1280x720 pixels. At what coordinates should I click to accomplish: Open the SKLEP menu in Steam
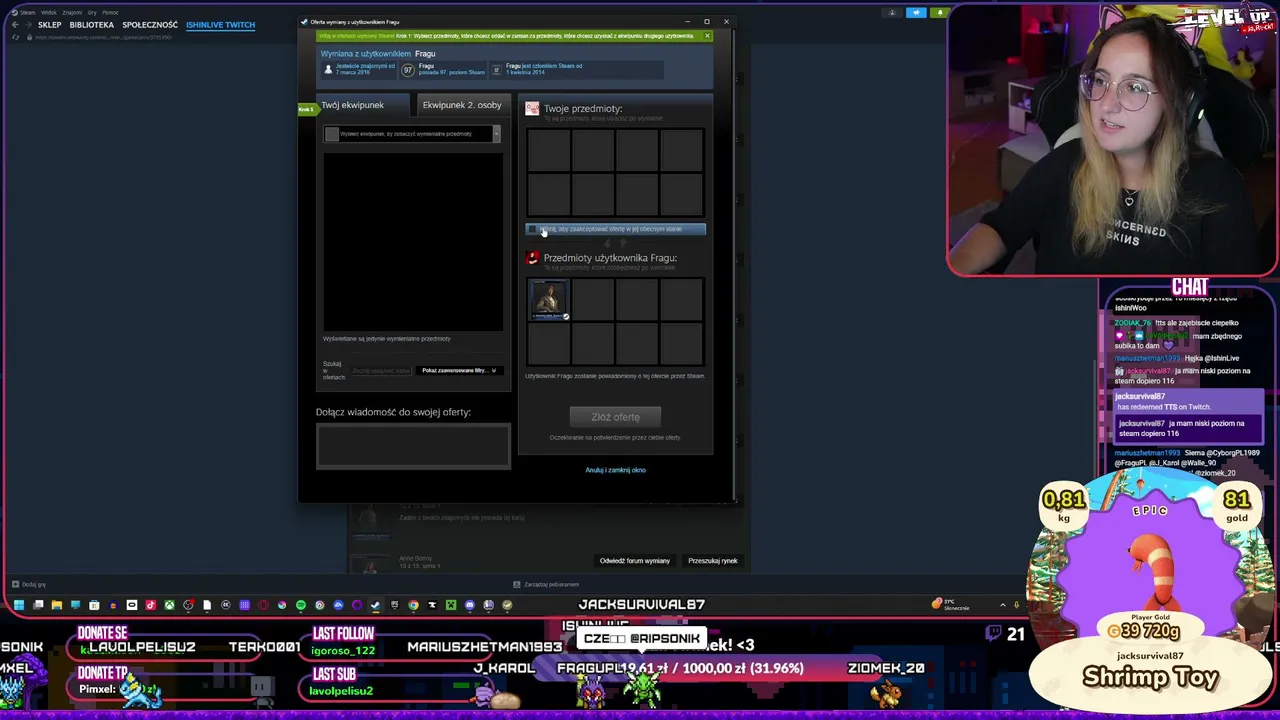[50, 25]
